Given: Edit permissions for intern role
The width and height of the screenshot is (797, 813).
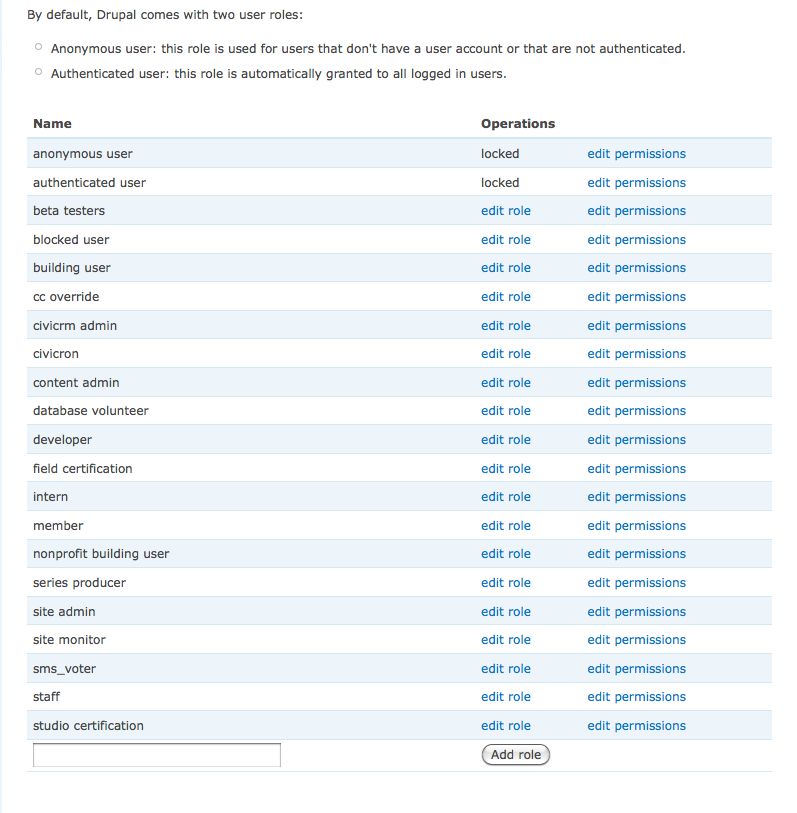Looking at the screenshot, I should tap(636, 497).
